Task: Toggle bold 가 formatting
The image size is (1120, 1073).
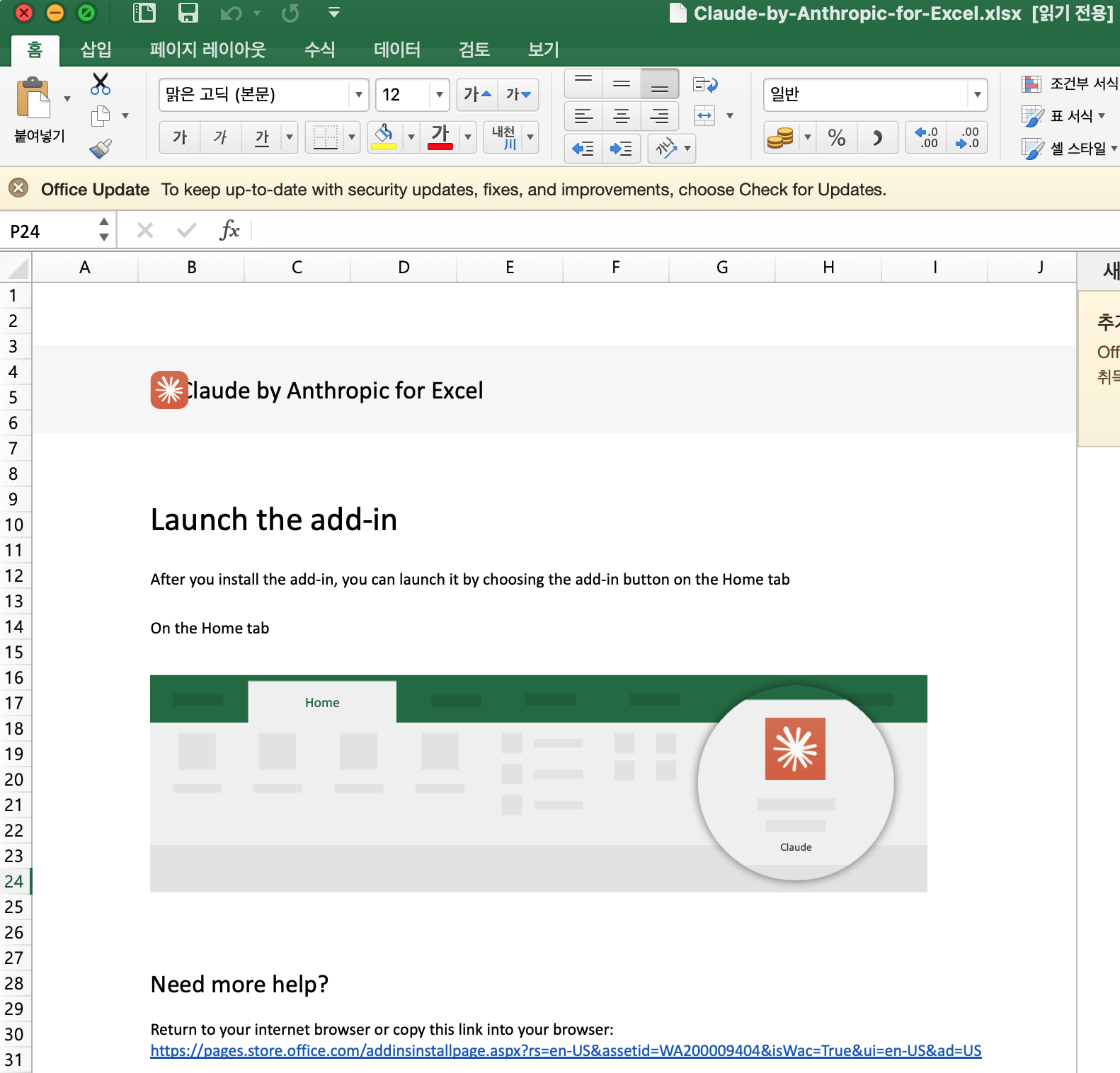Action: tap(180, 137)
